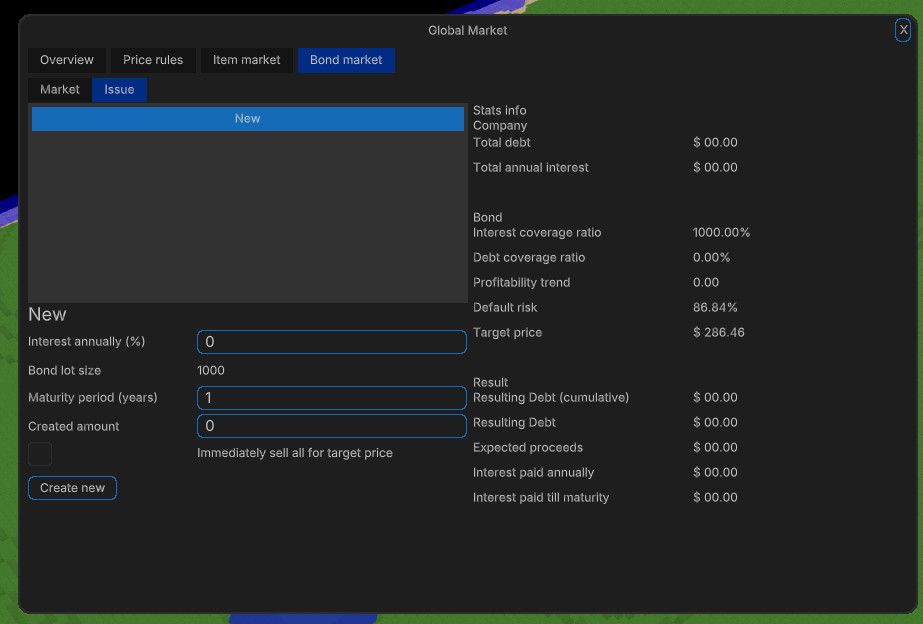Screen dimensions: 923x624
Task: Go to the Item market tab
Action: tap(246, 60)
